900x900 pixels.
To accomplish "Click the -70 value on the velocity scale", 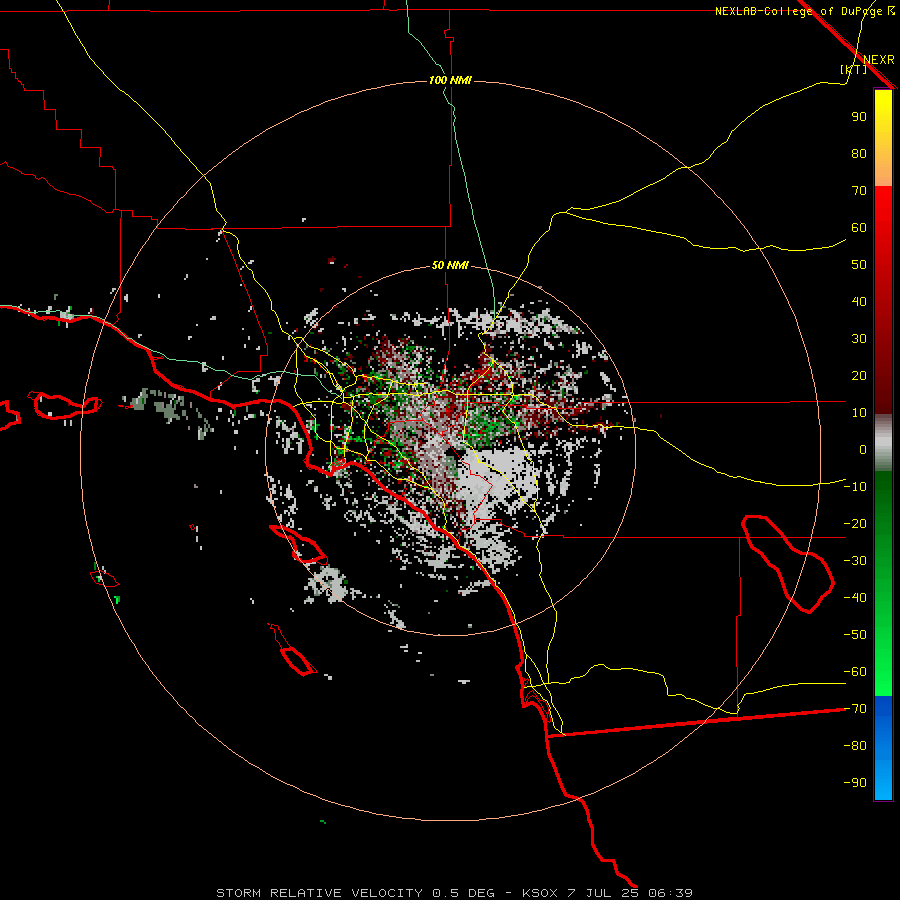I will (x=855, y=709).
